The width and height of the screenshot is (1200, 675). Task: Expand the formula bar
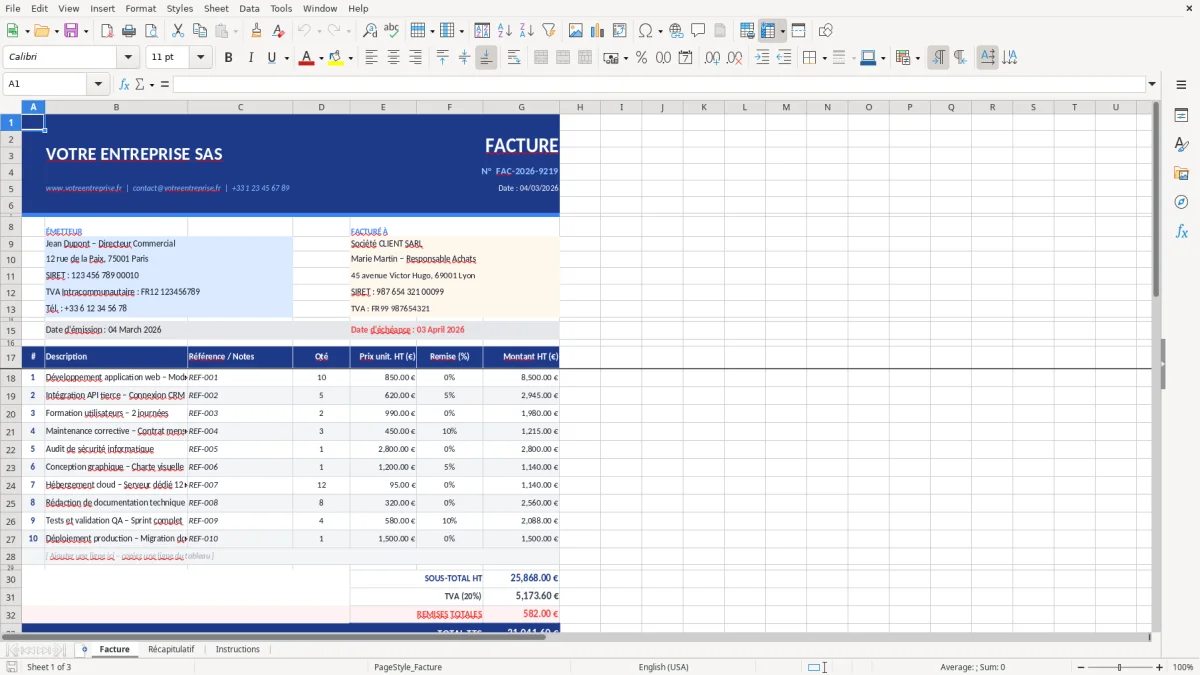1152,84
